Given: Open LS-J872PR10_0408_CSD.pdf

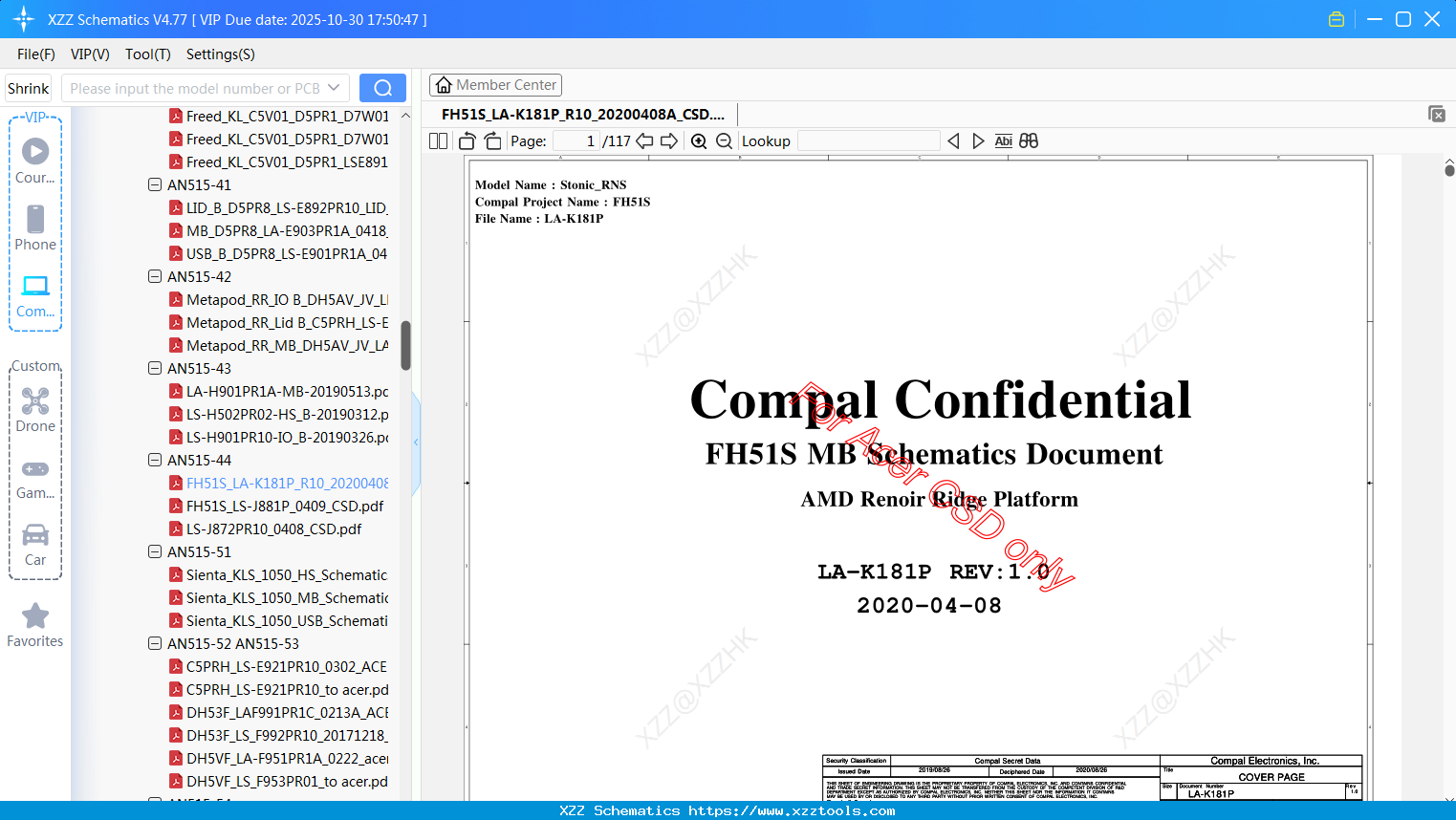Looking at the screenshot, I should pos(266,529).
